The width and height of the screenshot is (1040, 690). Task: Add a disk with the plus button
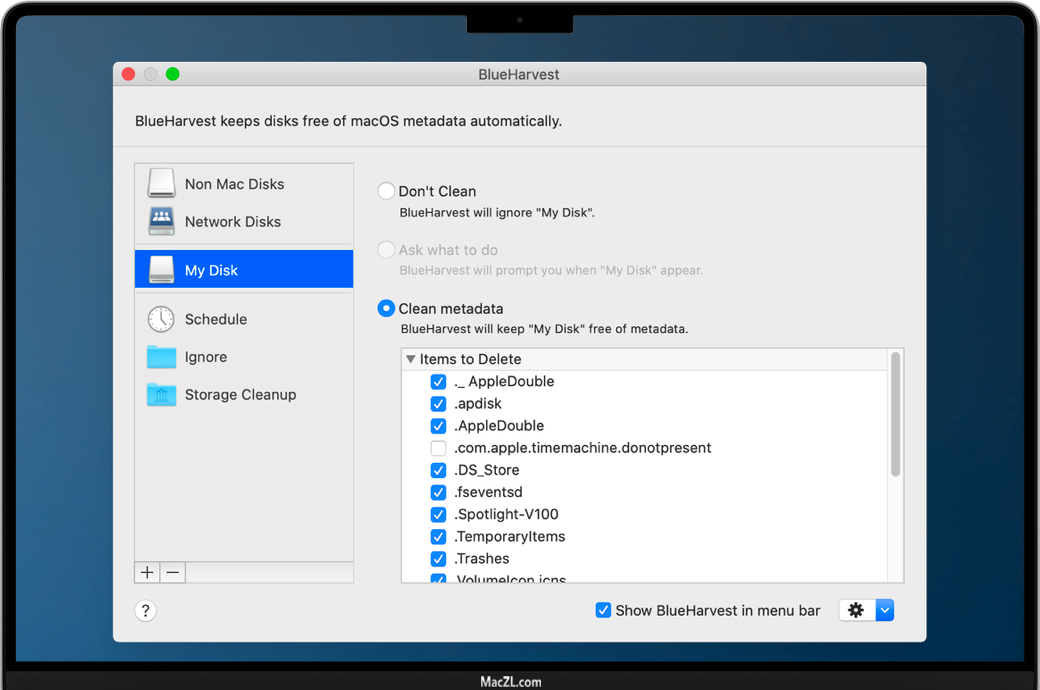(x=147, y=572)
